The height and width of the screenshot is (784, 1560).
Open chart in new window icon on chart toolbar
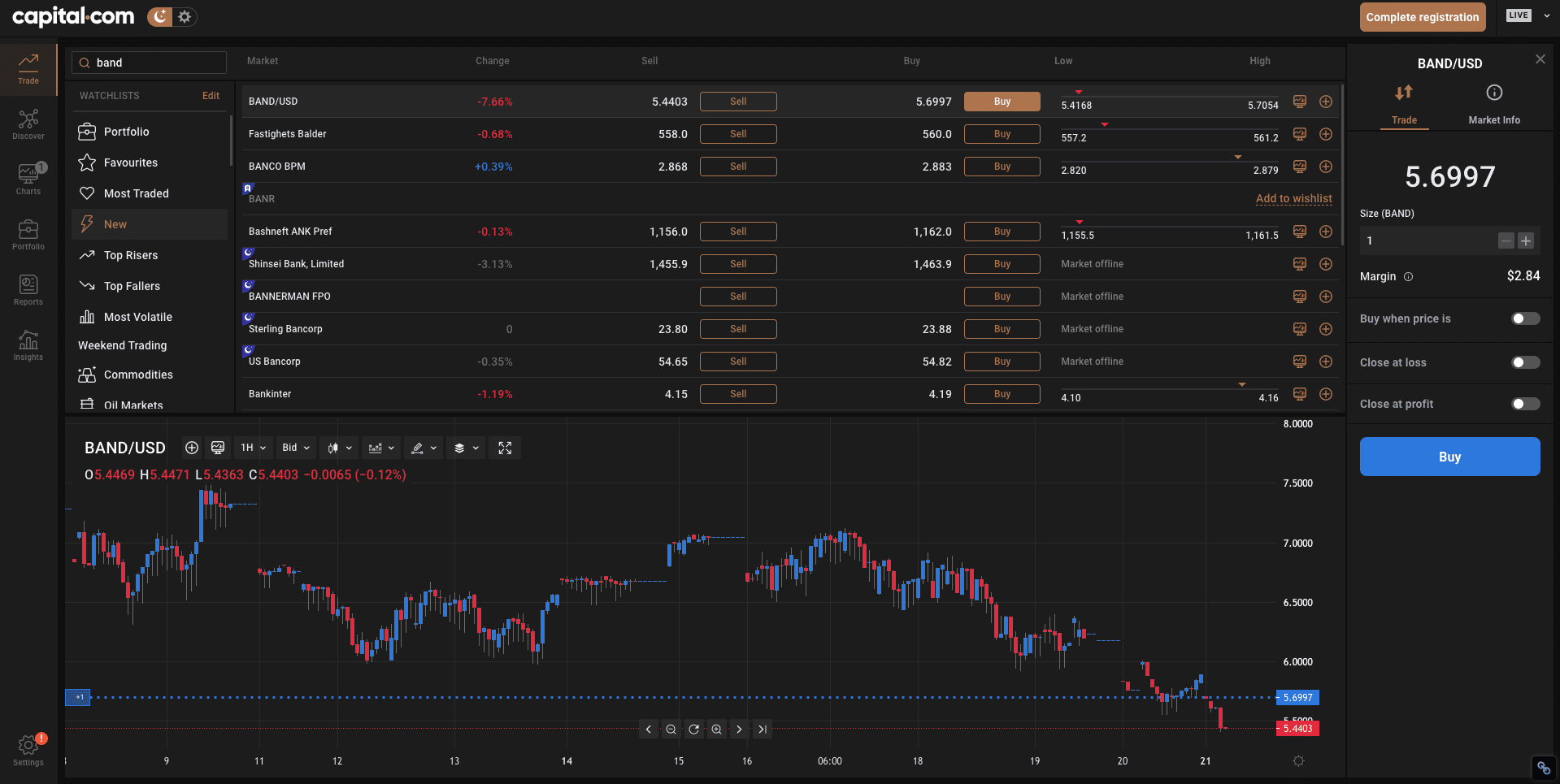218,448
